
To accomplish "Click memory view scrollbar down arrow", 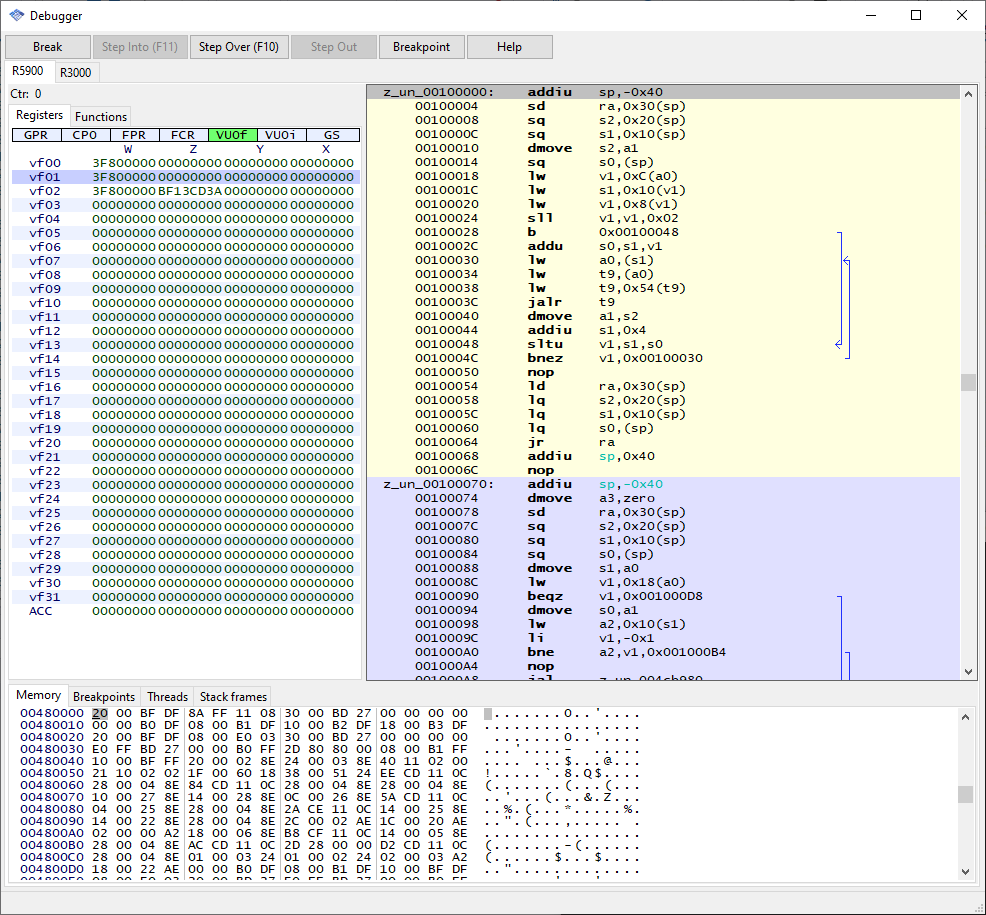I will [x=965, y=872].
